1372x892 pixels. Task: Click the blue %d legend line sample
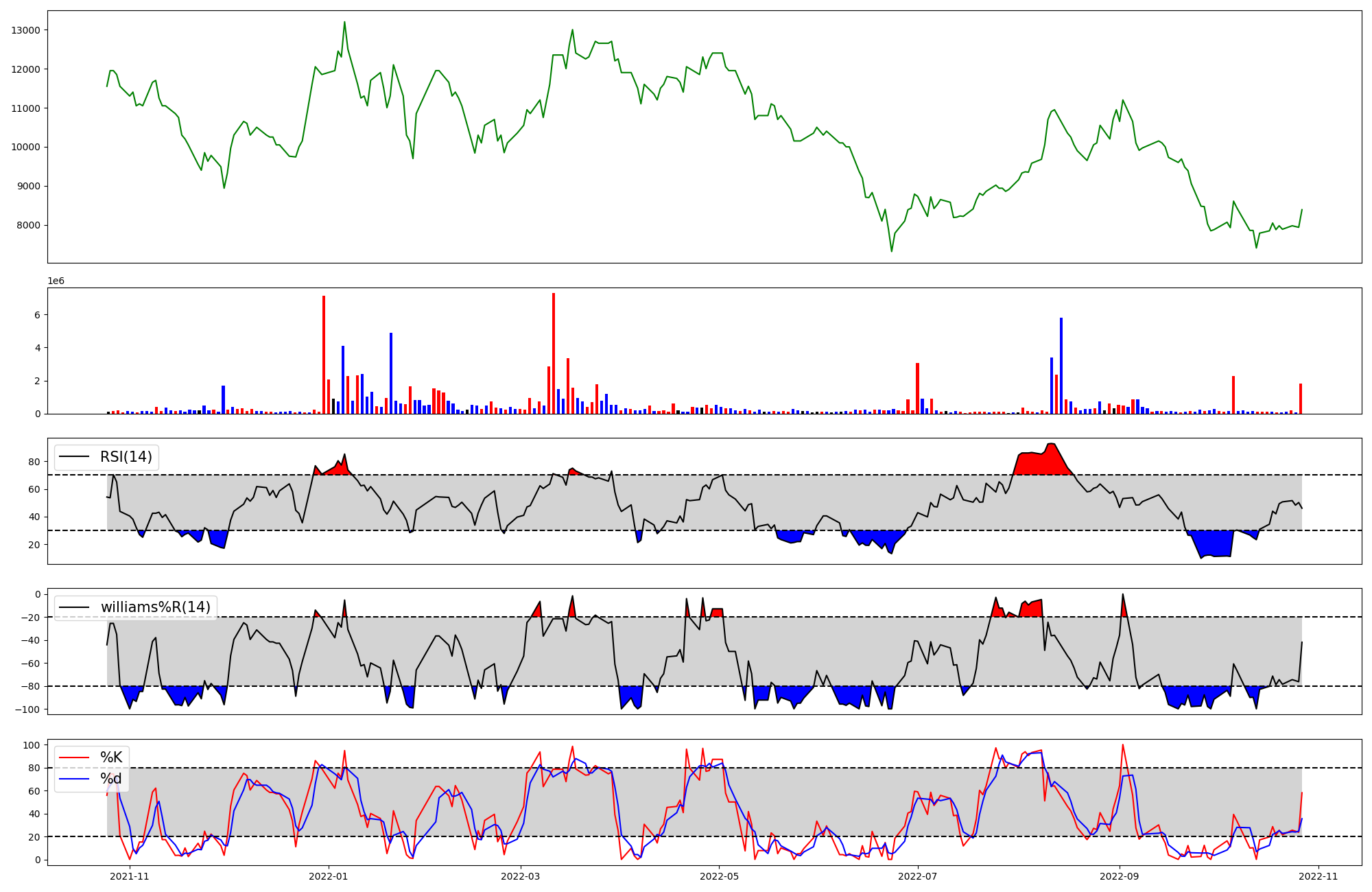pyautogui.click(x=74, y=779)
